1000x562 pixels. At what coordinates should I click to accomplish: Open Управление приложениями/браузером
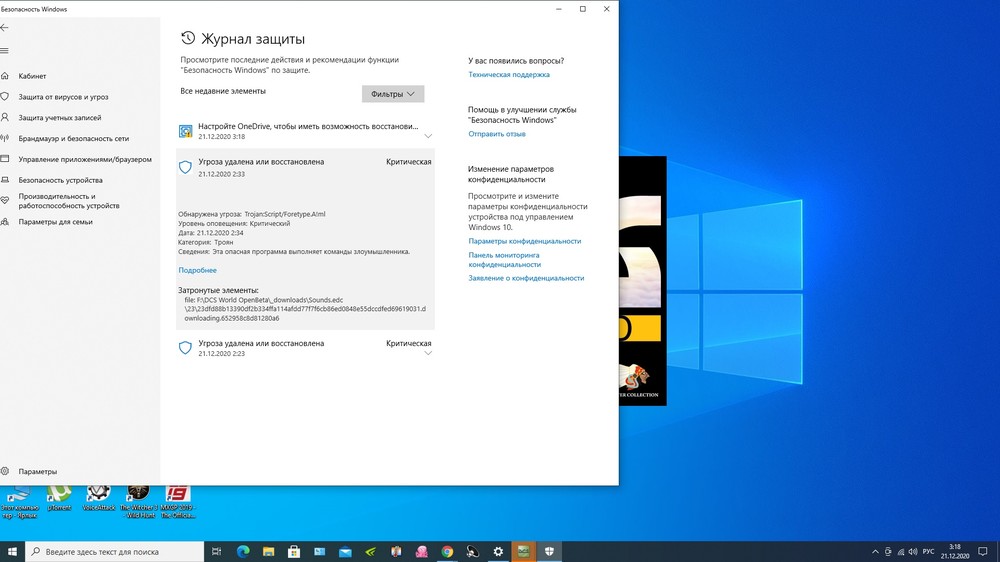[x=85, y=159]
